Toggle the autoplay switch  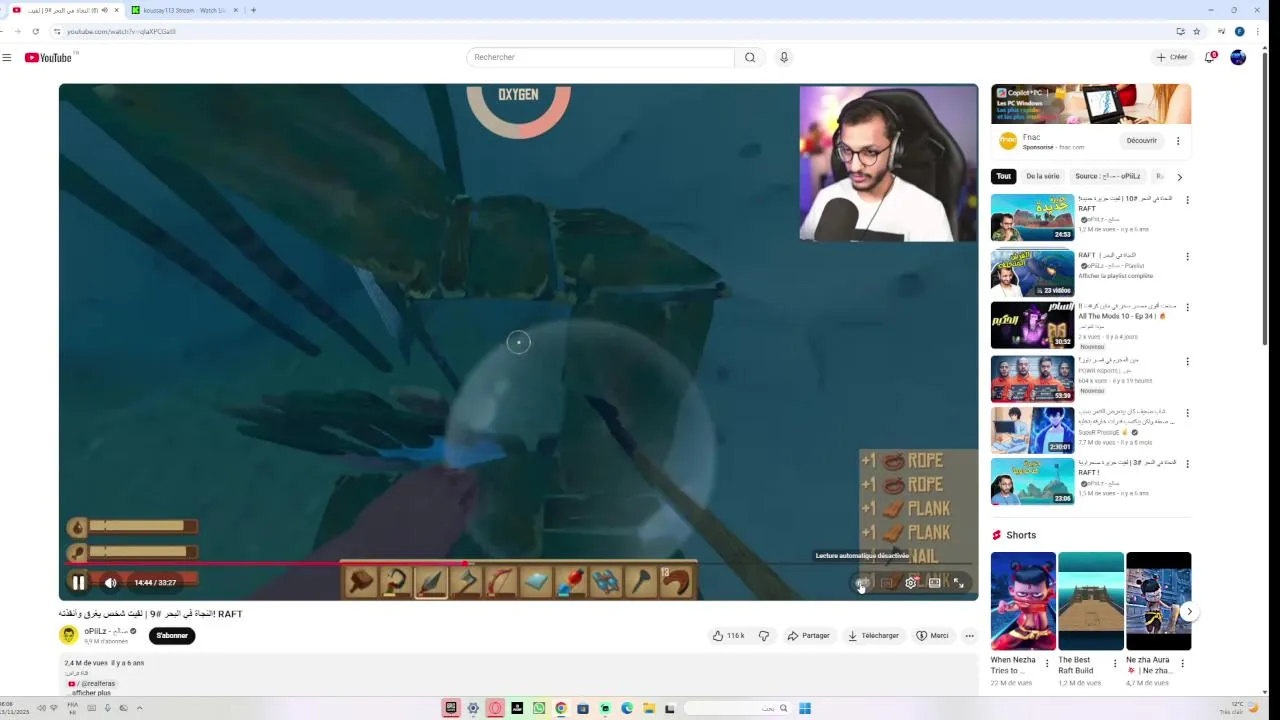pyautogui.click(x=863, y=583)
